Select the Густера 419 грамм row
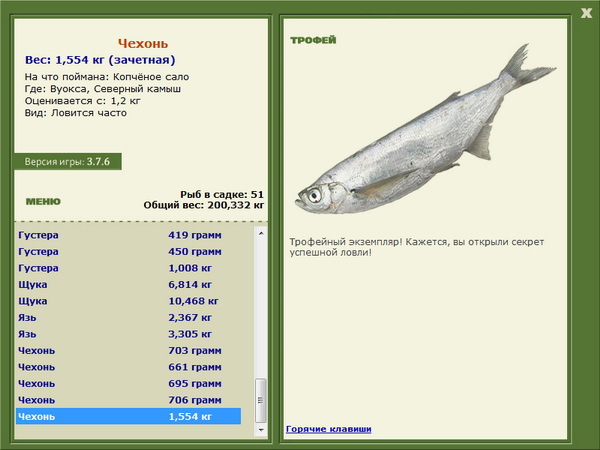Screen dimensions: 600x450 click(129, 235)
